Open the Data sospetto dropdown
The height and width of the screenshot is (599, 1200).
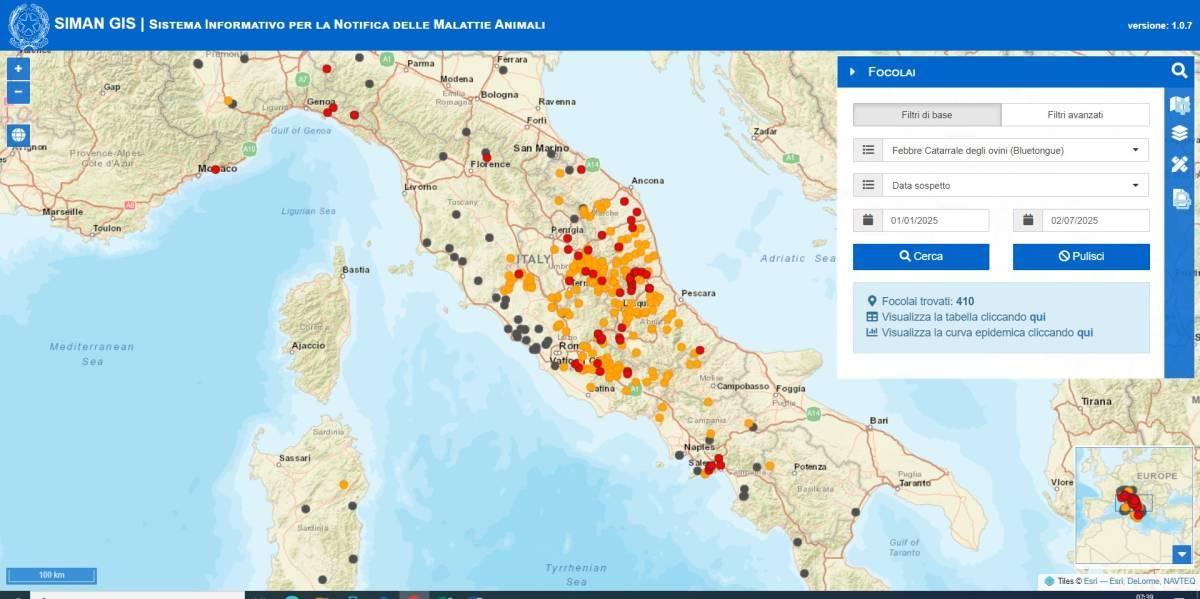coord(1015,185)
